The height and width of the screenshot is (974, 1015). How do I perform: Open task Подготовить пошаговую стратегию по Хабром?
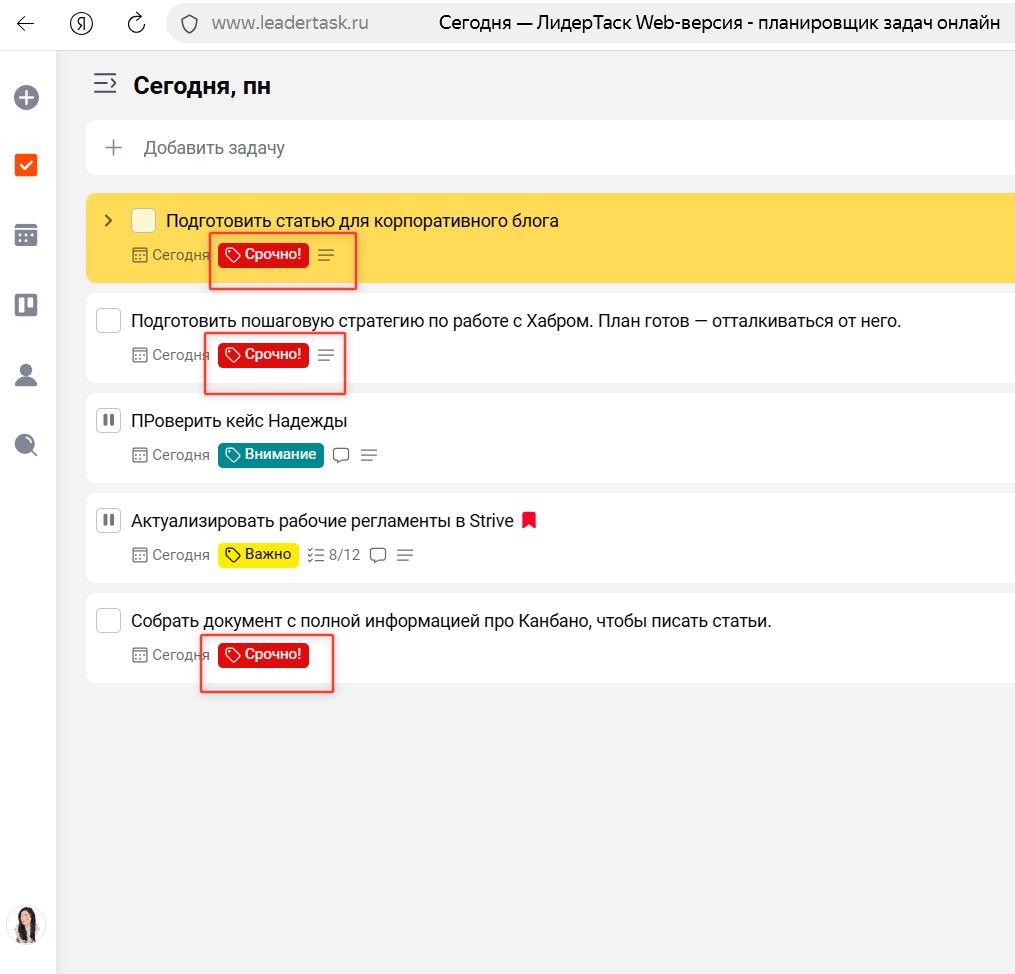[516, 320]
